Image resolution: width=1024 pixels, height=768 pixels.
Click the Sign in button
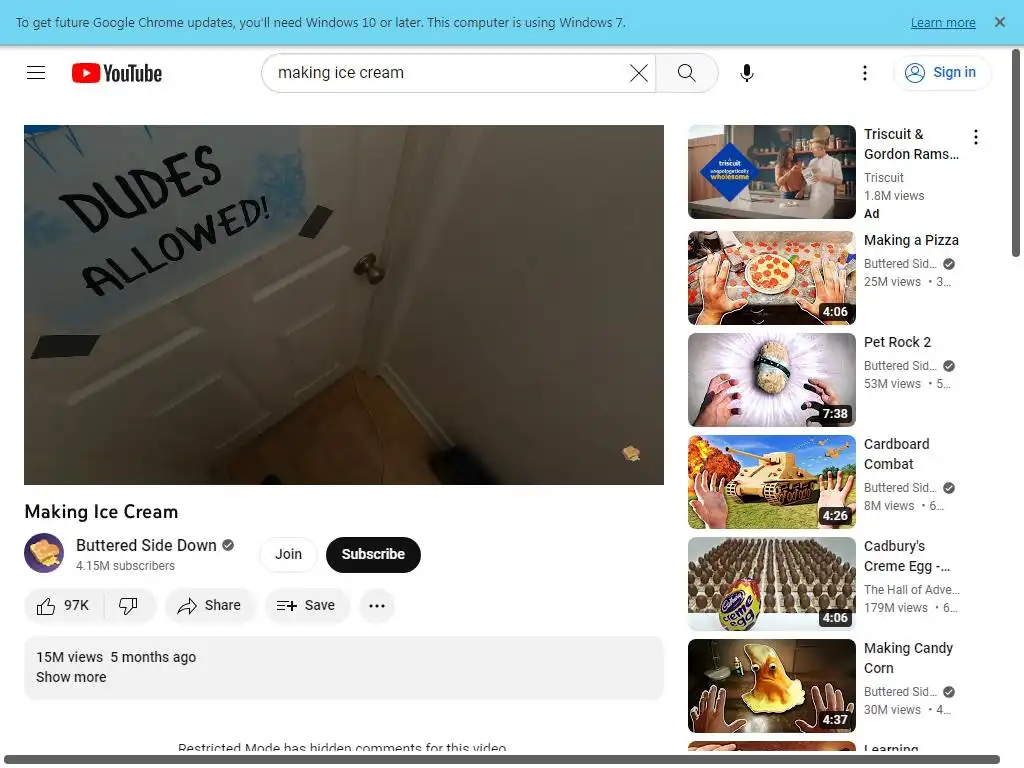pos(942,72)
